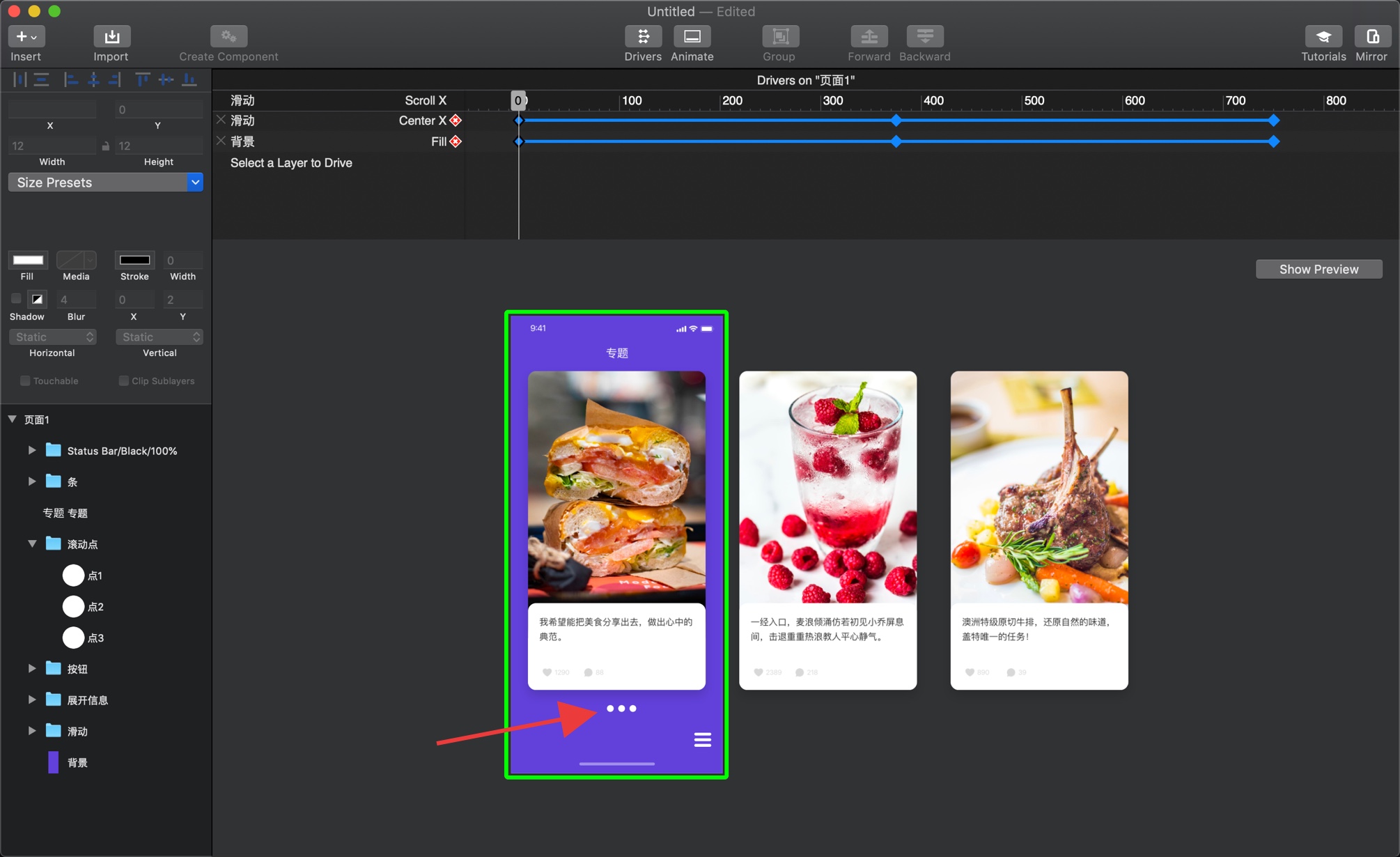1400x857 pixels.
Task: Open the Drivers panel icon
Action: pos(643,36)
